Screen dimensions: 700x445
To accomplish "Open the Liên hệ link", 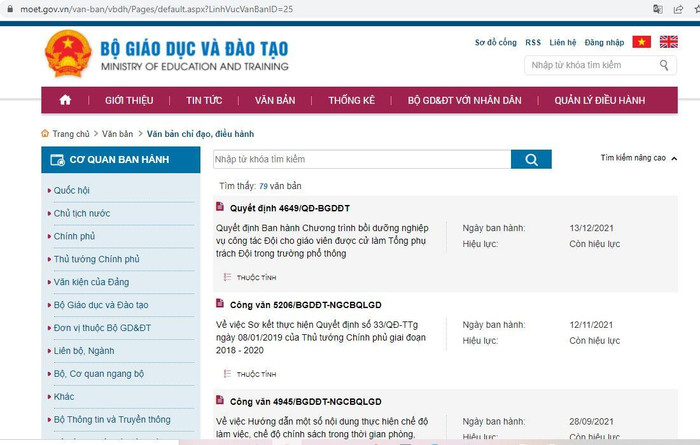I will click(x=562, y=42).
